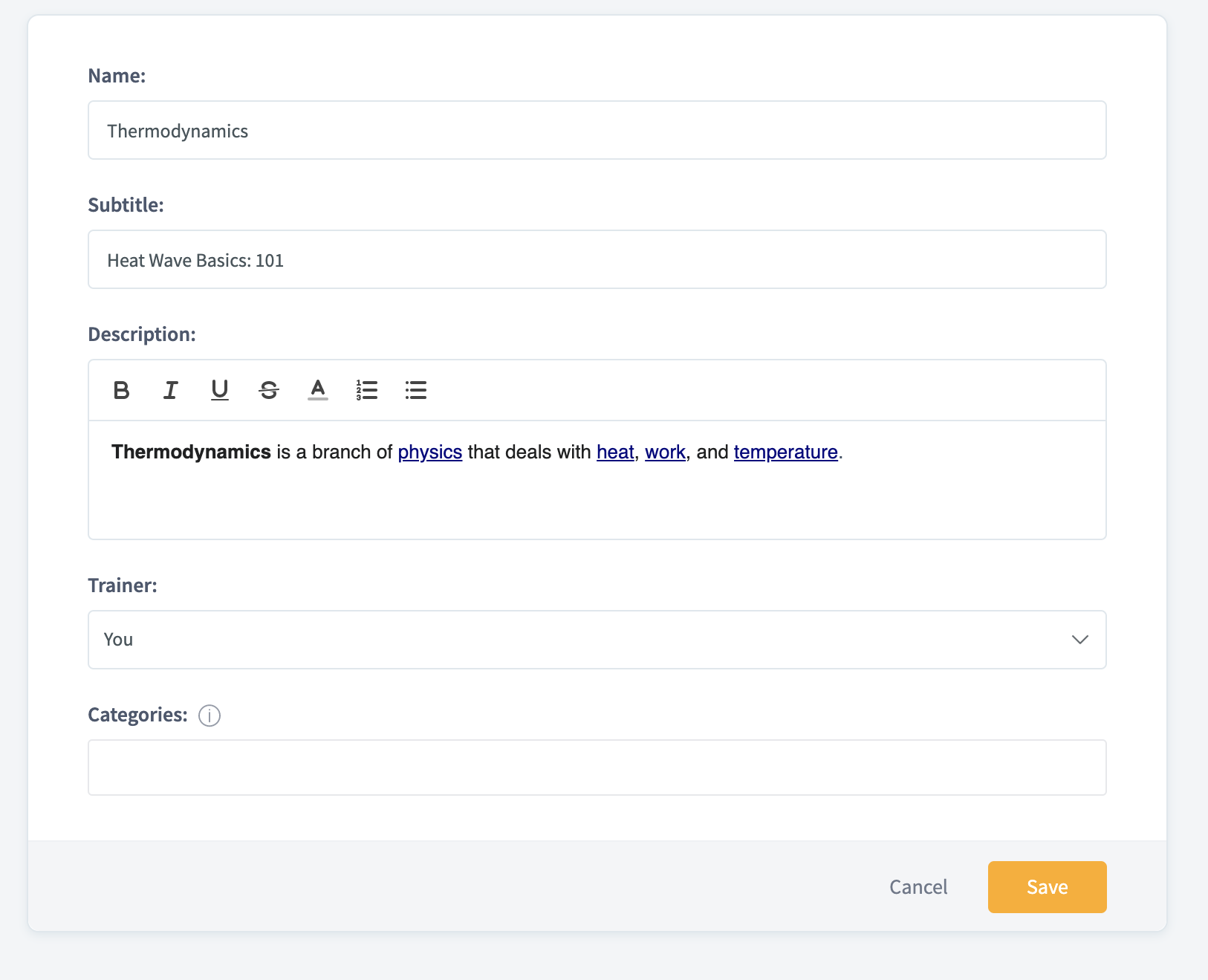
Task: Expand the Trainer dropdown chevron
Action: pyautogui.click(x=1079, y=640)
